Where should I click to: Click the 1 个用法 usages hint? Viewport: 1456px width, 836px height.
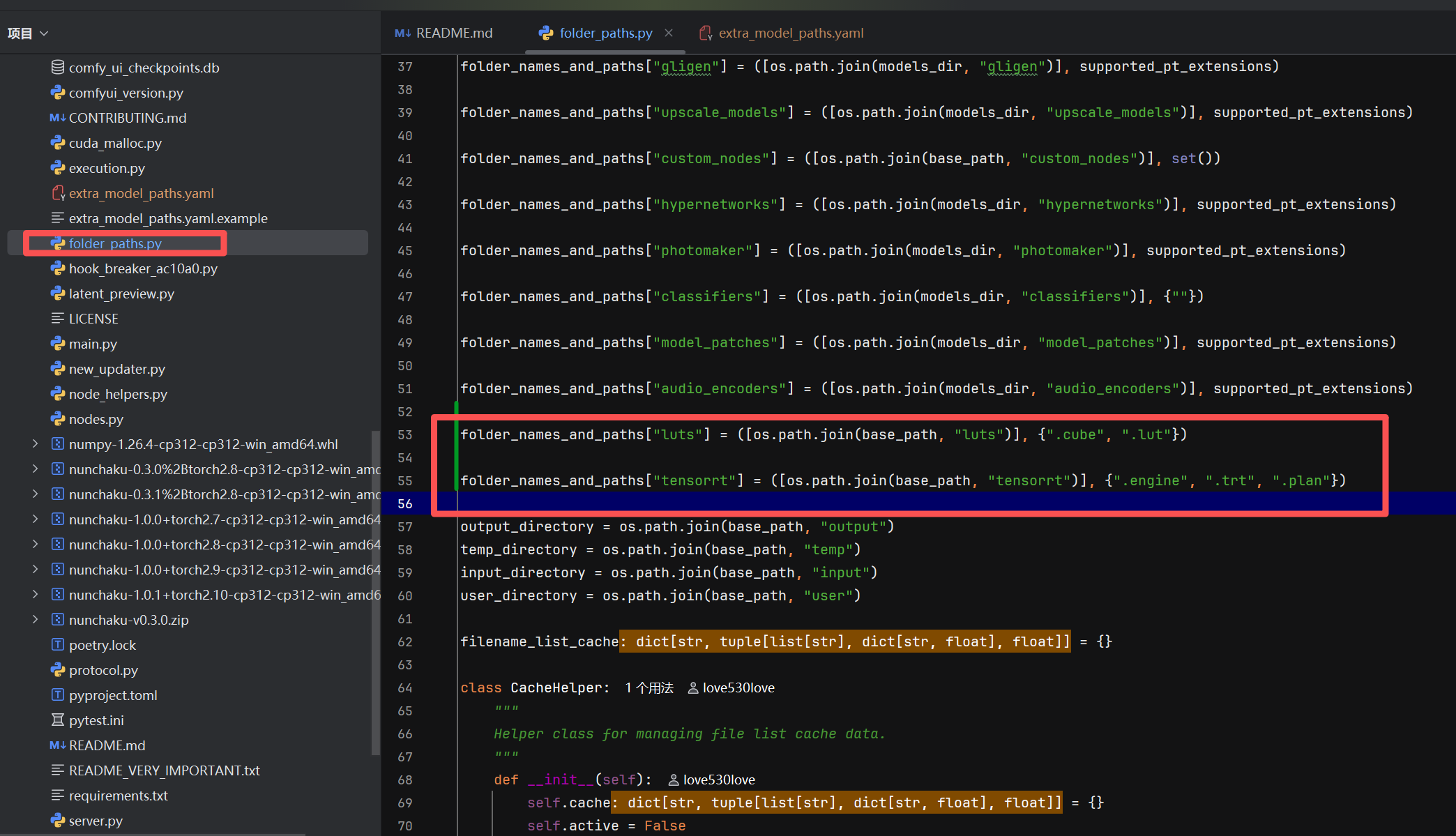[649, 688]
